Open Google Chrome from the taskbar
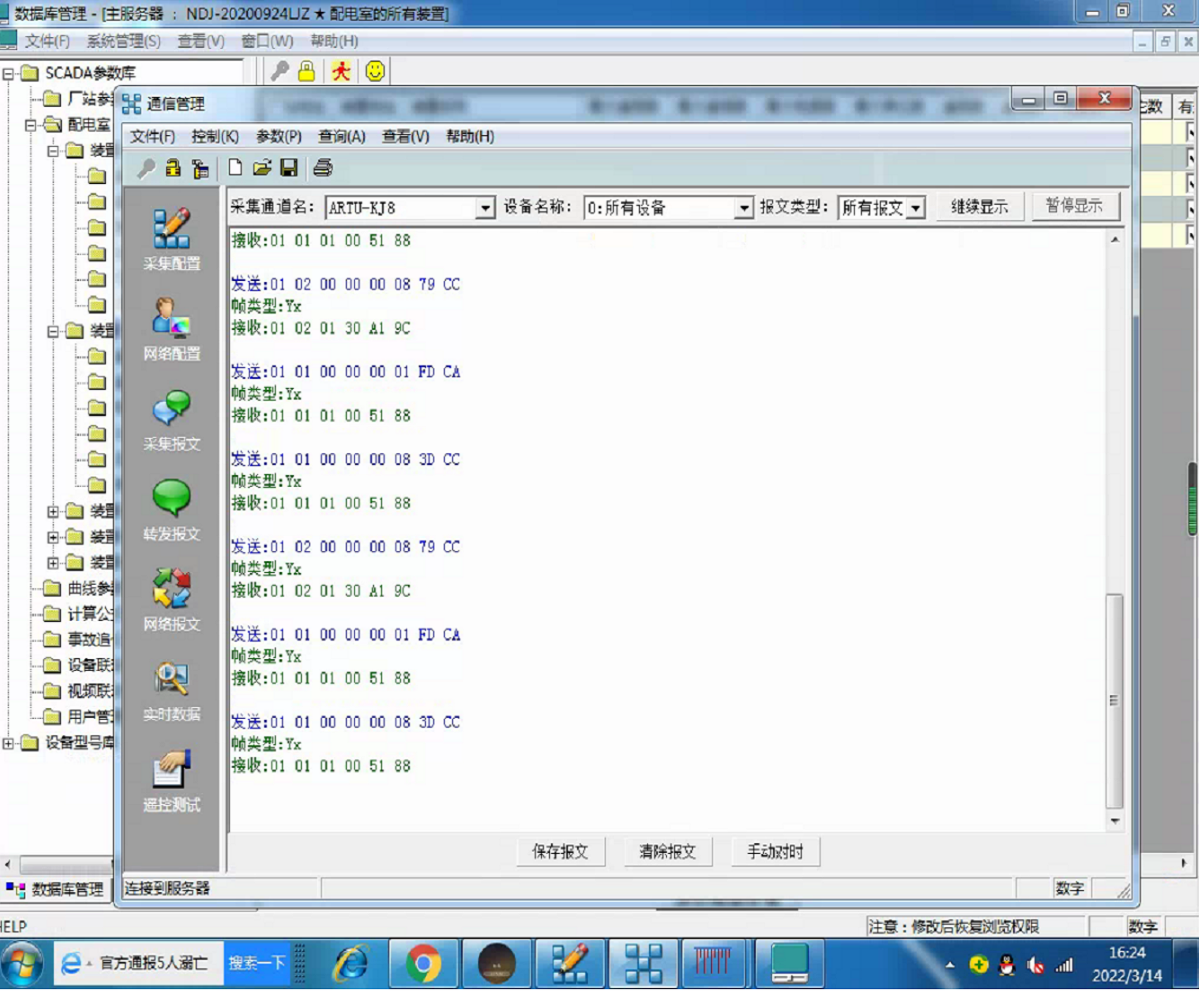Image resolution: width=1200 pixels, height=1000 pixels. (x=424, y=964)
